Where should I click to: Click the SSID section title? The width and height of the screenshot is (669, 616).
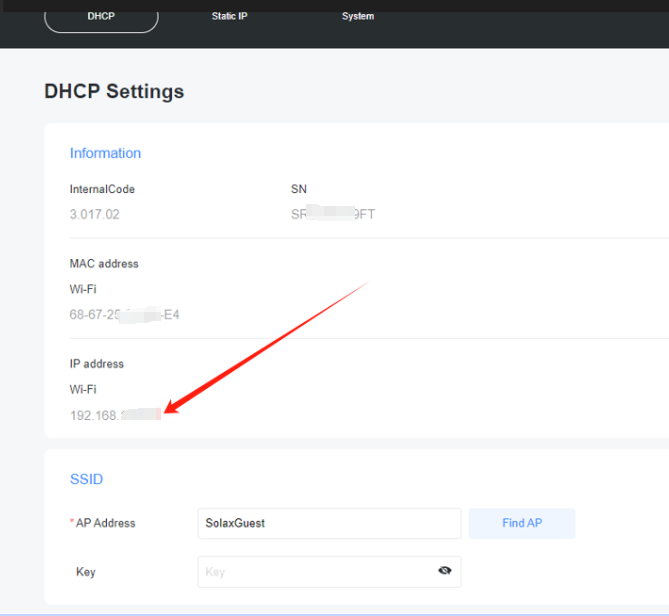[86, 479]
